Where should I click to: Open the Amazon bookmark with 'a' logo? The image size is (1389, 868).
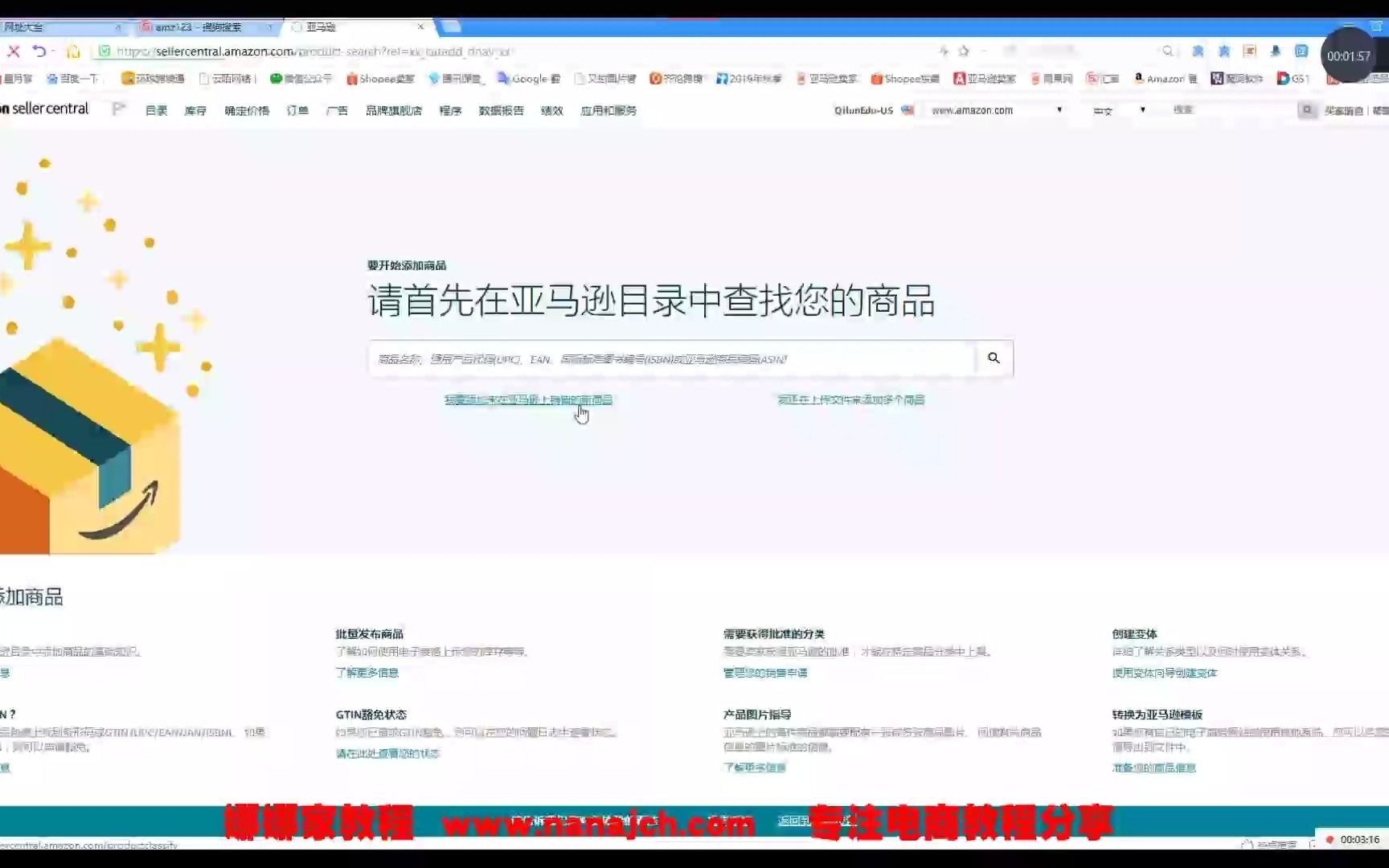point(1166,79)
